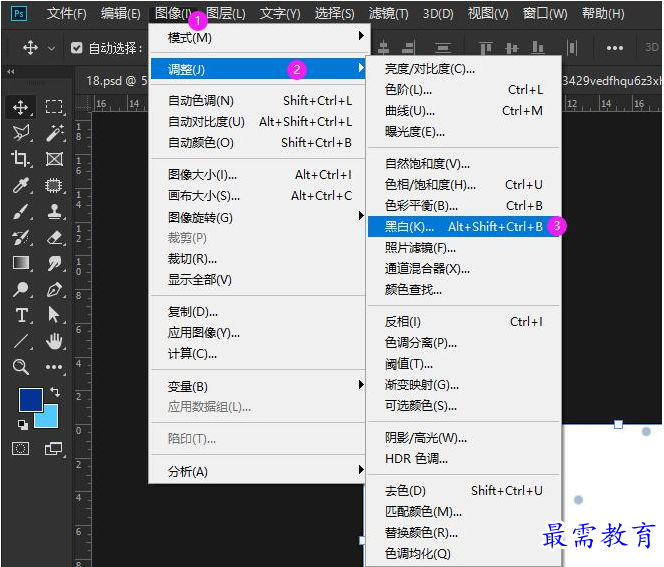Viewport: 664px width, 567px height.
Task: Choose 反相(I) command
Action: (464, 322)
